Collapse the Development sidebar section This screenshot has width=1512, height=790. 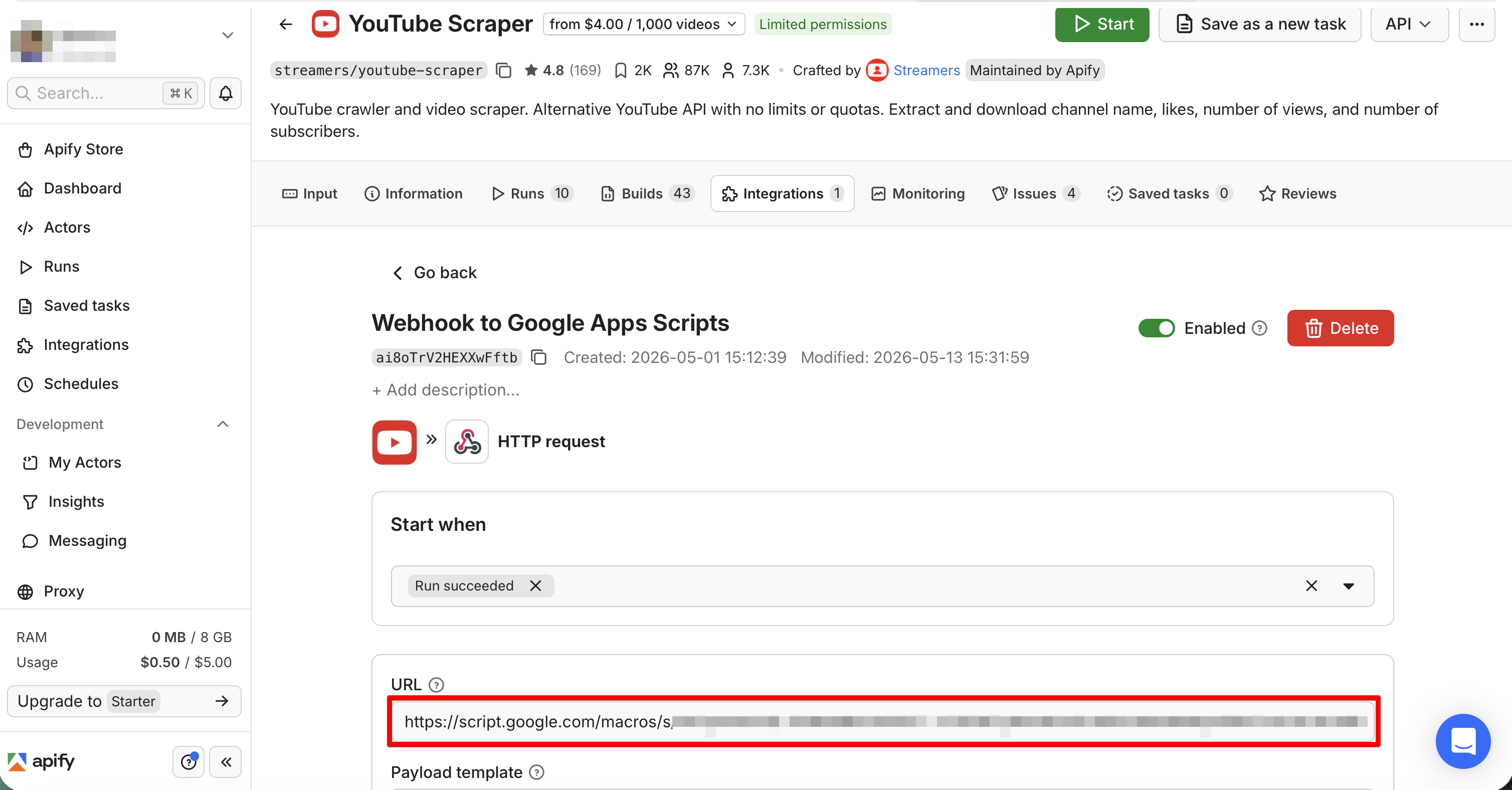[223, 425]
